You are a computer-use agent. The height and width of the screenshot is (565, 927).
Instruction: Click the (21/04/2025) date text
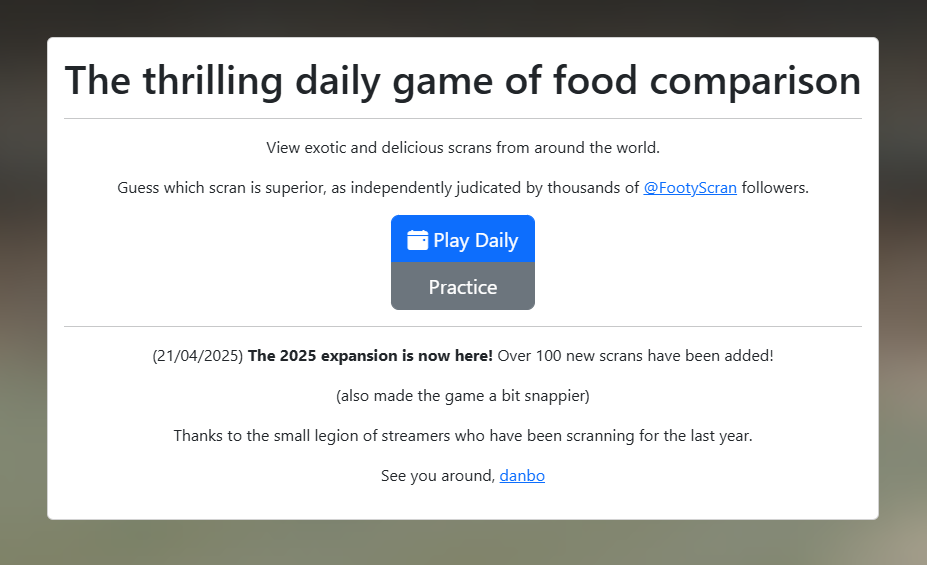pos(198,355)
